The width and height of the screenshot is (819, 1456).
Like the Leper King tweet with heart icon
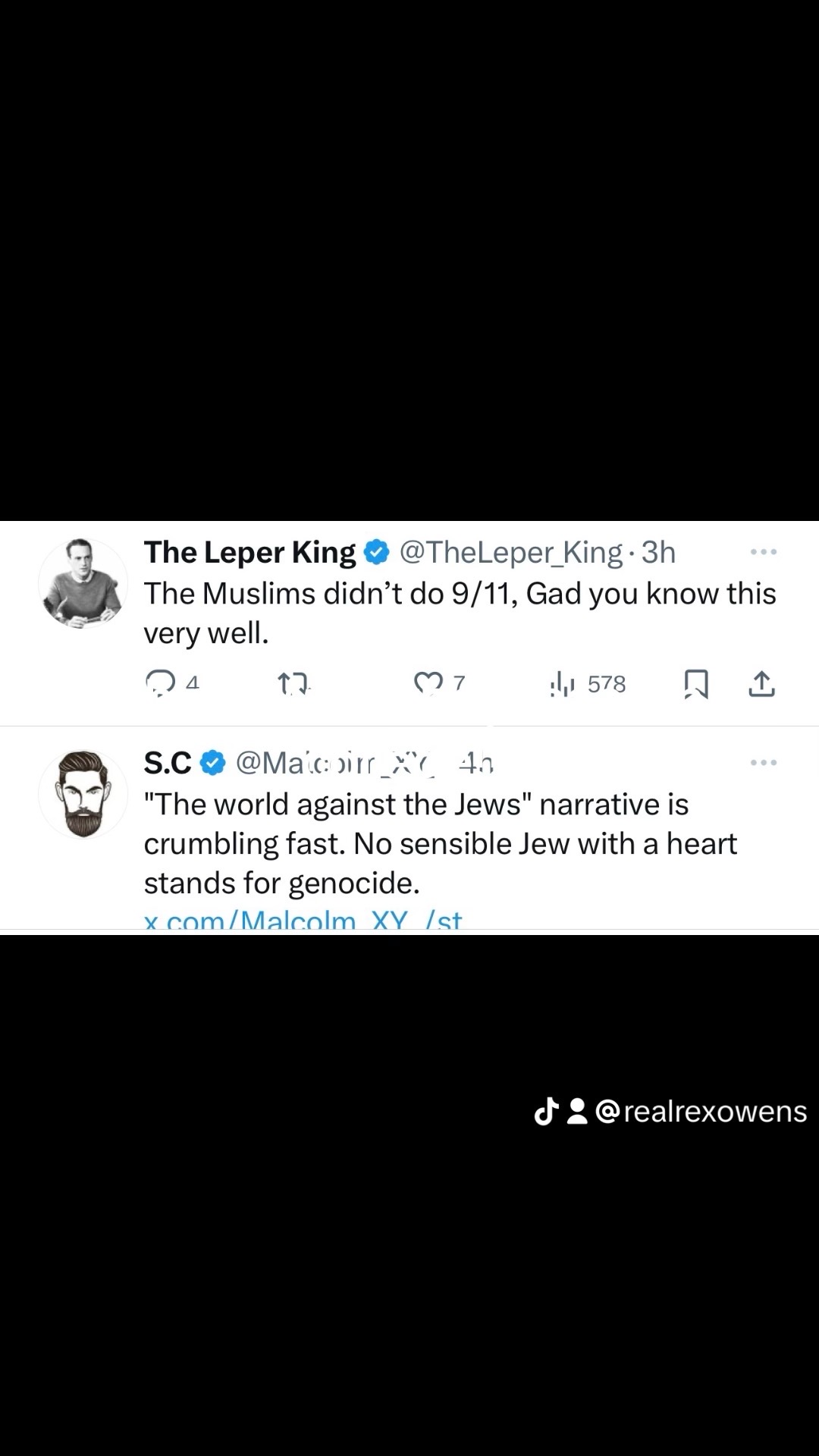[428, 684]
